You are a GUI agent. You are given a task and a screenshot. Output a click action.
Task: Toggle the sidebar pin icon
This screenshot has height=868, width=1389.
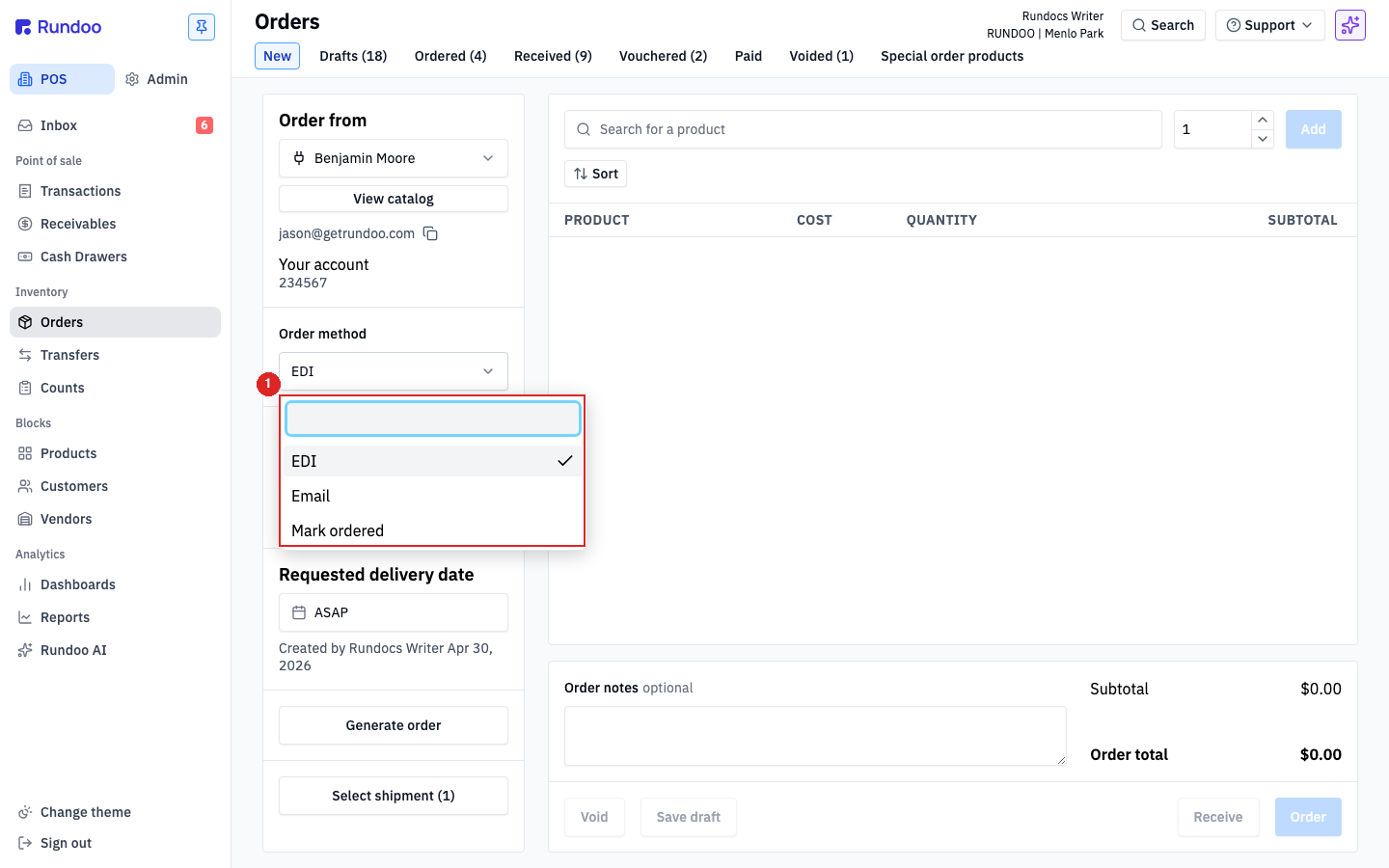tap(202, 27)
